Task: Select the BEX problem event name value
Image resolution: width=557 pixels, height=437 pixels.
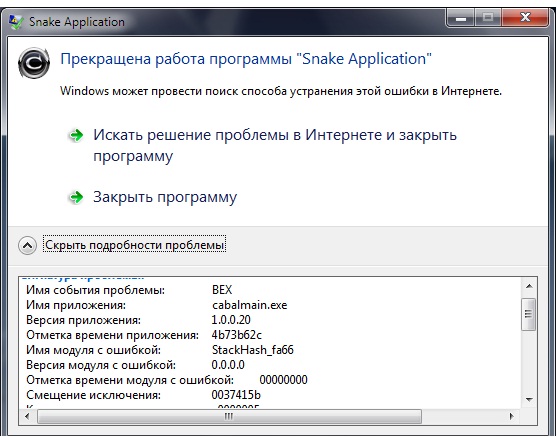Action: [x=222, y=290]
